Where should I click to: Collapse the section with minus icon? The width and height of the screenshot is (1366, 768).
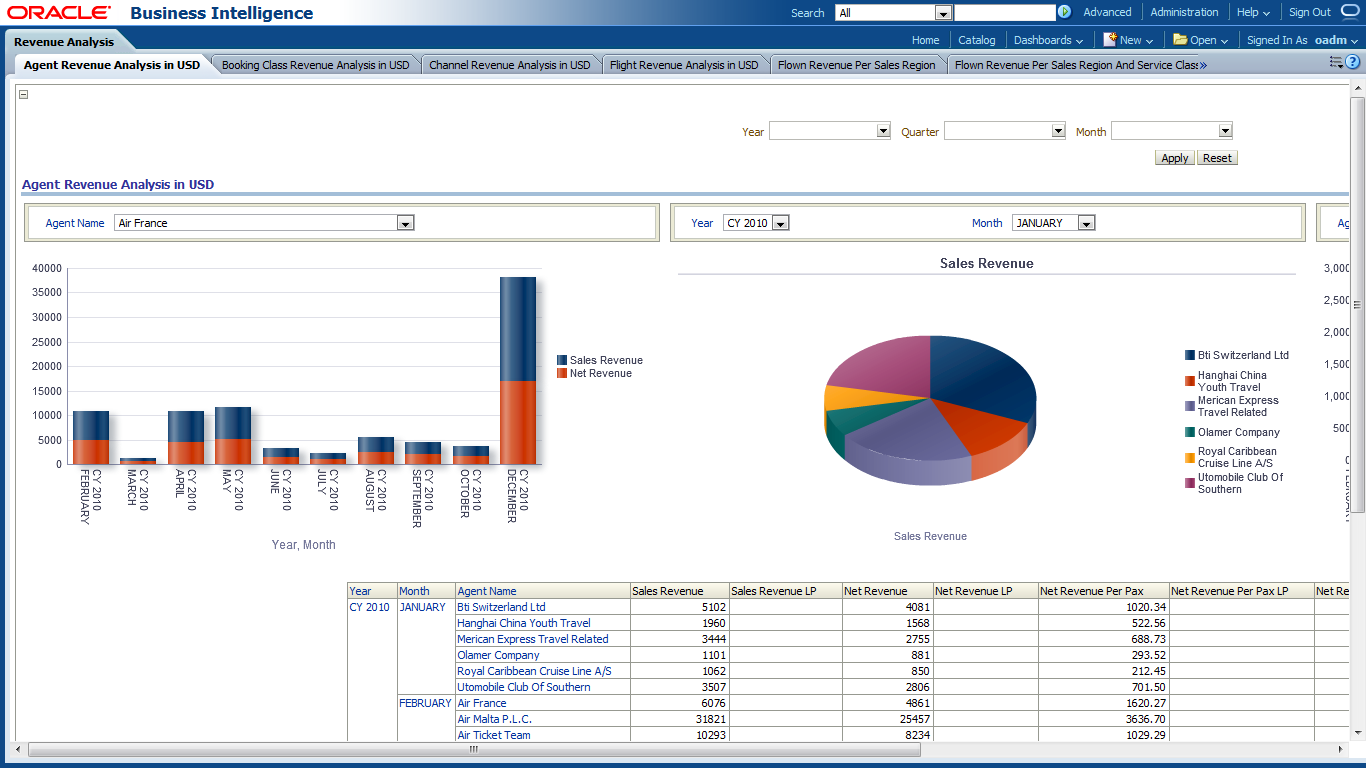24,95
